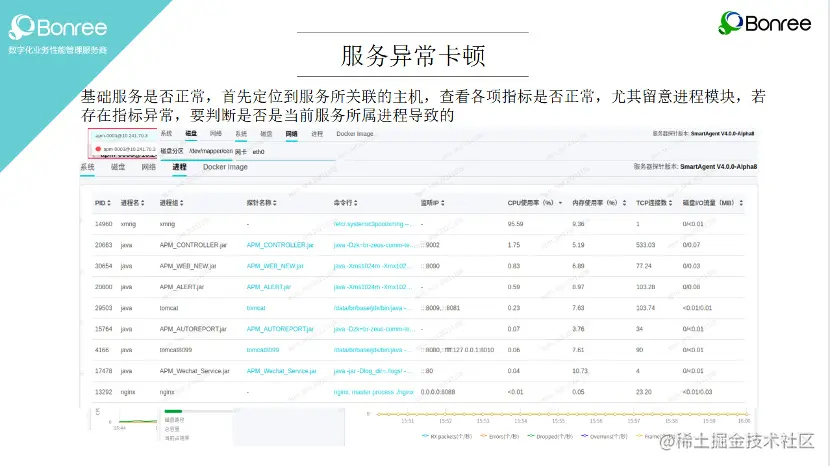
Task: Click TCP connections value 533.03
Action: click(645, 245)
